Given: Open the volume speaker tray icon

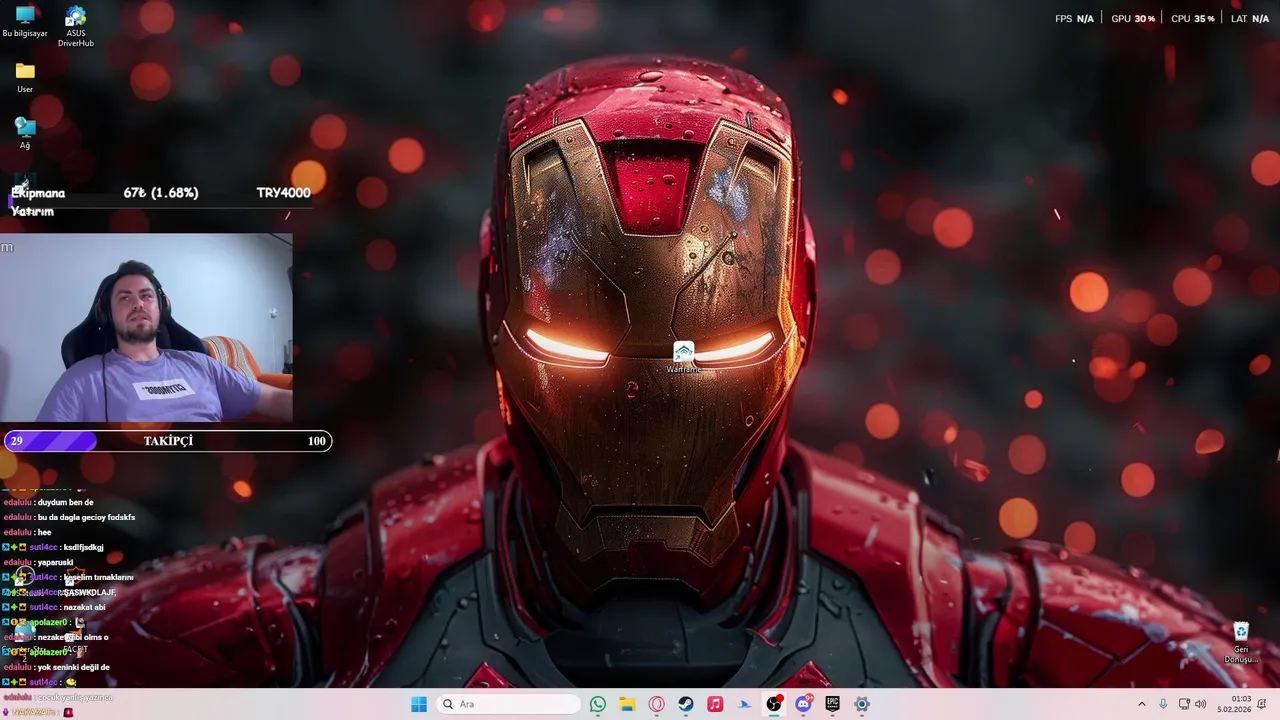Looking at the screenshot, I should click(1201, 704).
